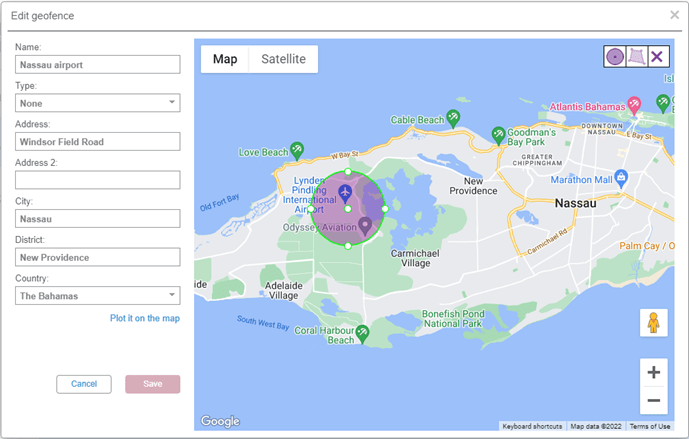
Task: Click the Odyssey Aviation location pin
Action: coord(365,226)
